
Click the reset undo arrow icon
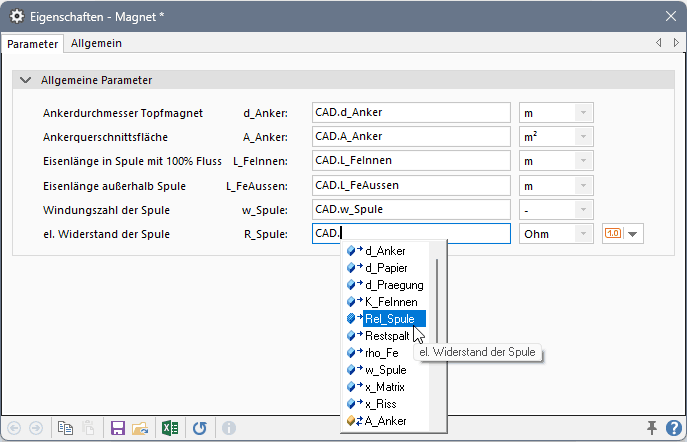(x=200, y=428)
